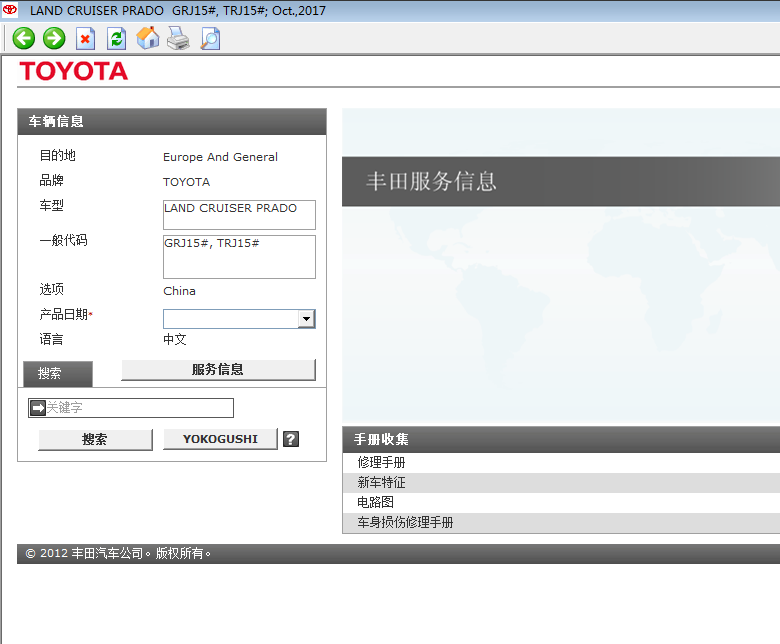Print the page using printer icon

click(178, 38)
